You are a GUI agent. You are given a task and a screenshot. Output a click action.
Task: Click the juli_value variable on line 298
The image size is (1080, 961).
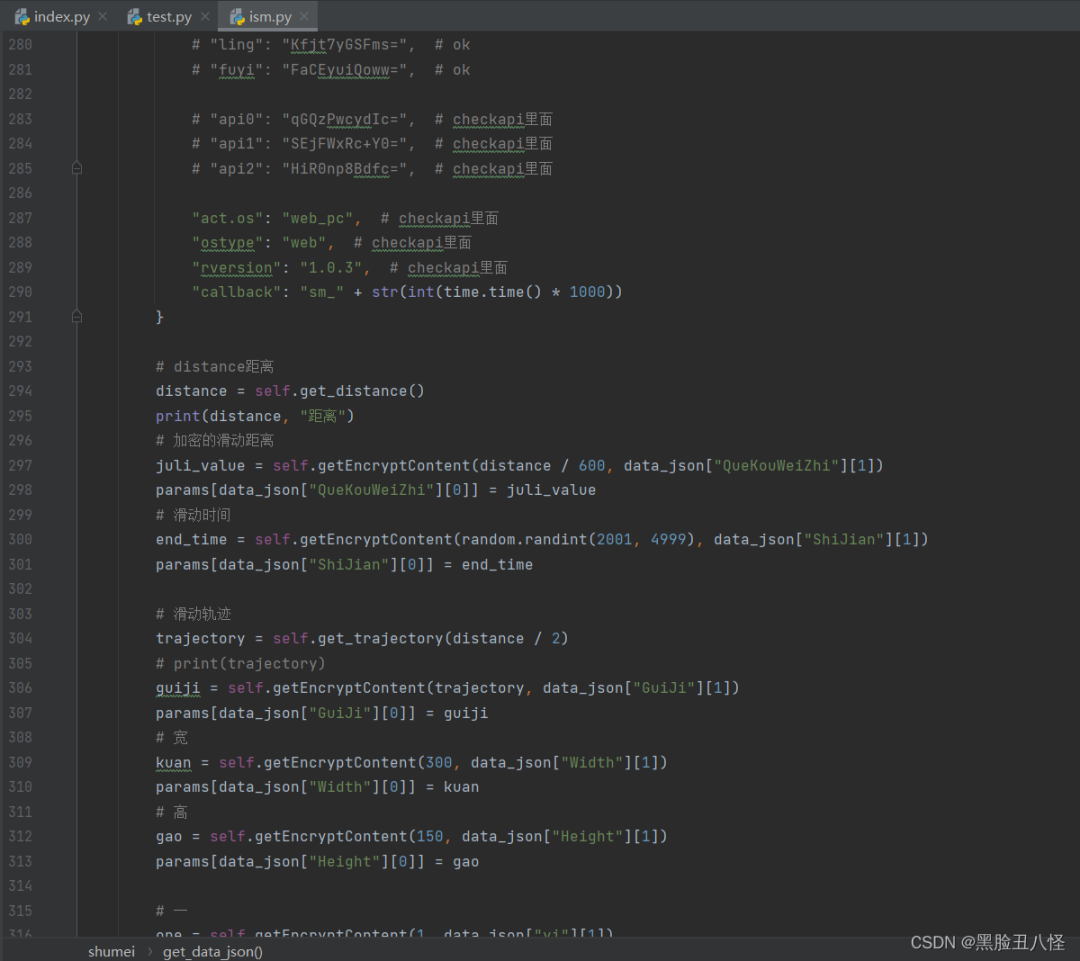551,490
